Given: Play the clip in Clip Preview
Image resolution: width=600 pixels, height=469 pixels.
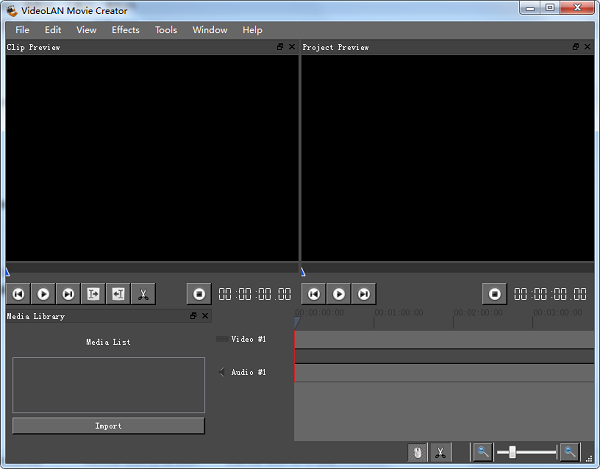Looking at the screenshot, I should click(43, 294).
